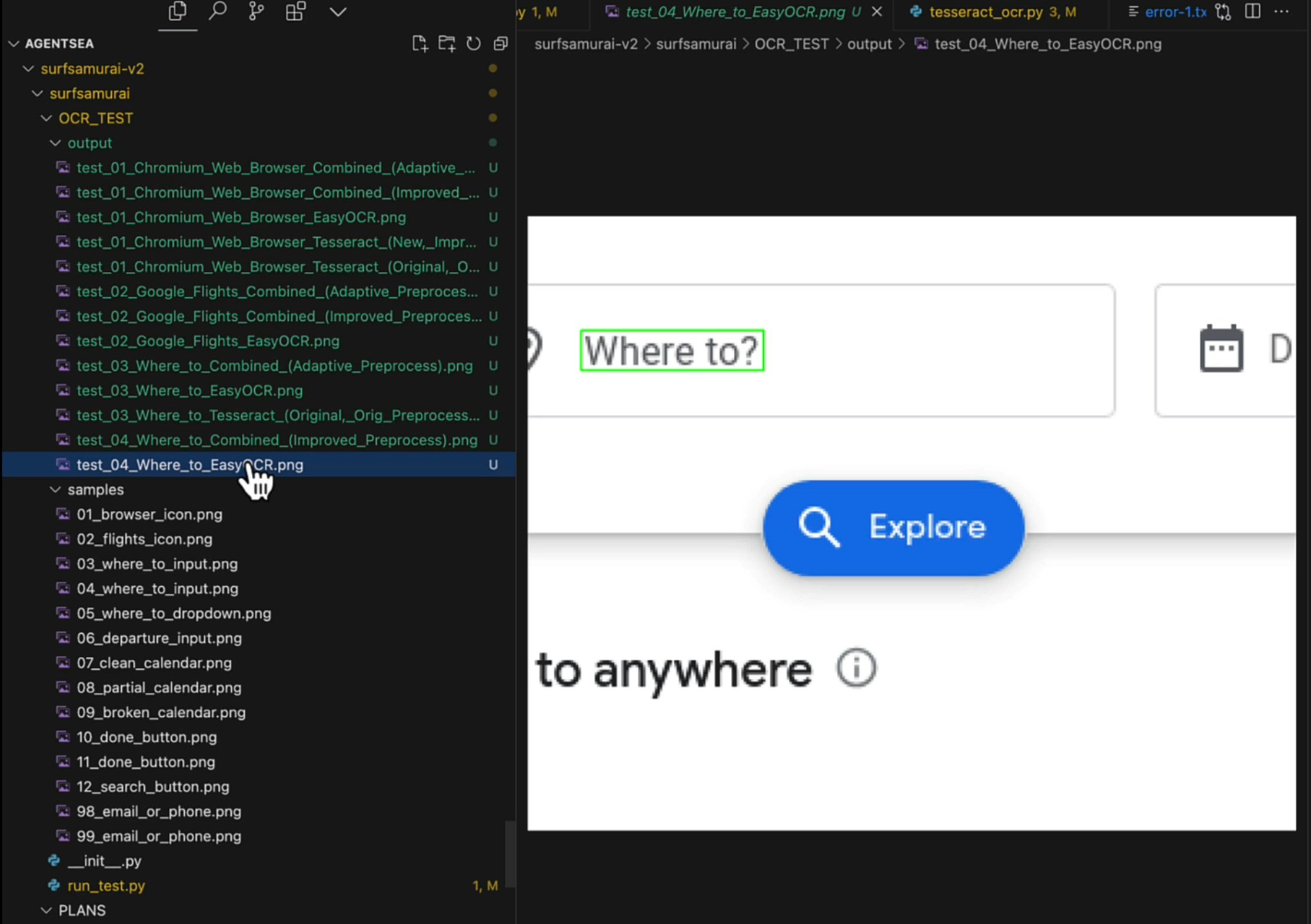
Task: Show additional activity bar views chevron
Action: (x=338, y=11)
